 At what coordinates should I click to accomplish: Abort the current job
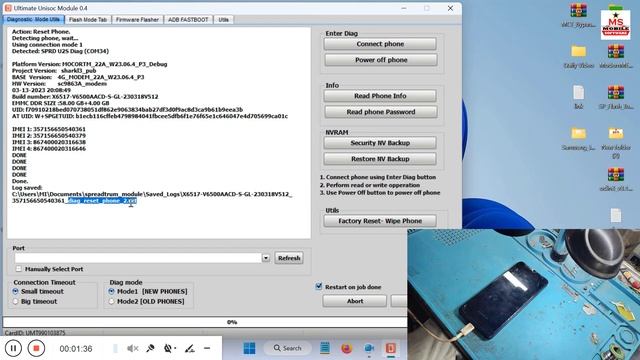pyautogui.click(x=355, y=301)
